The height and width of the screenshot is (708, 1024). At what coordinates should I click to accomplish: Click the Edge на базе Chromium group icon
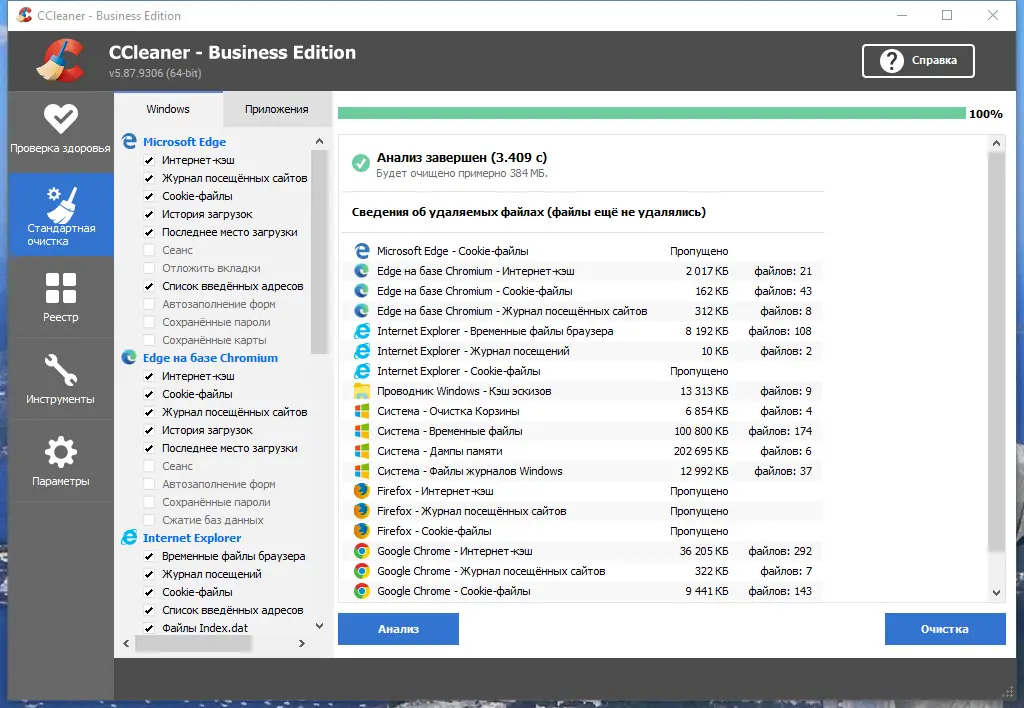pos(129,357)
